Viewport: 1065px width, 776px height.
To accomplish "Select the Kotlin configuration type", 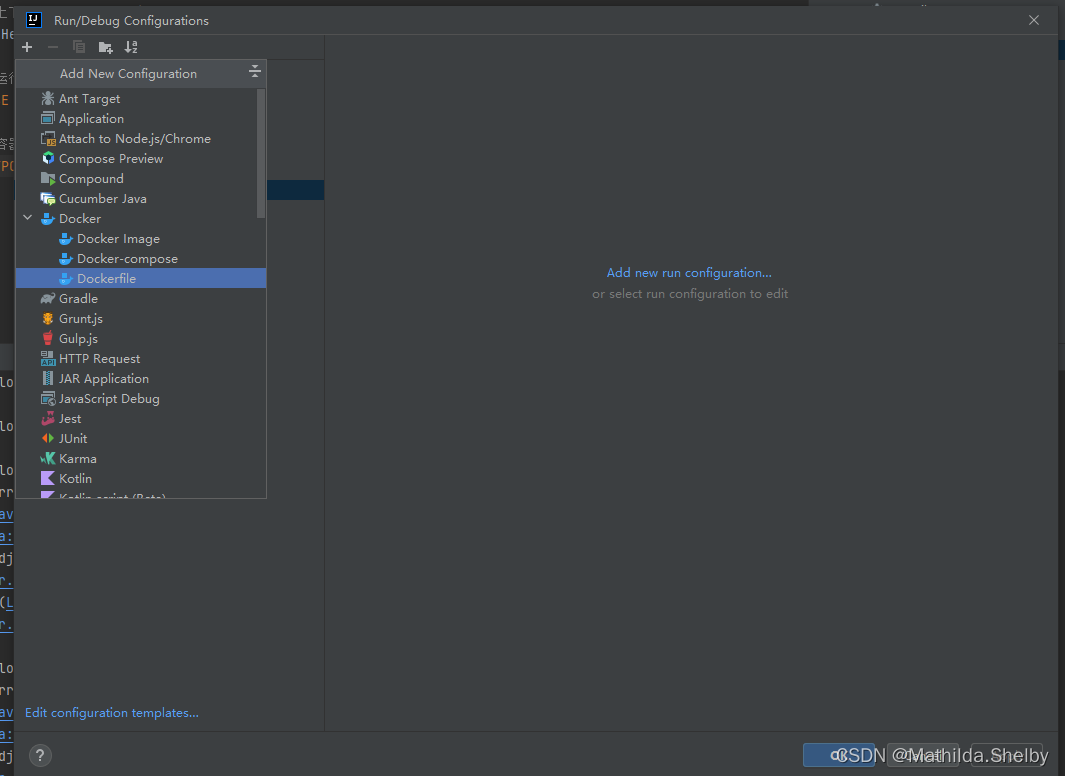I will (x=141, y=479).
